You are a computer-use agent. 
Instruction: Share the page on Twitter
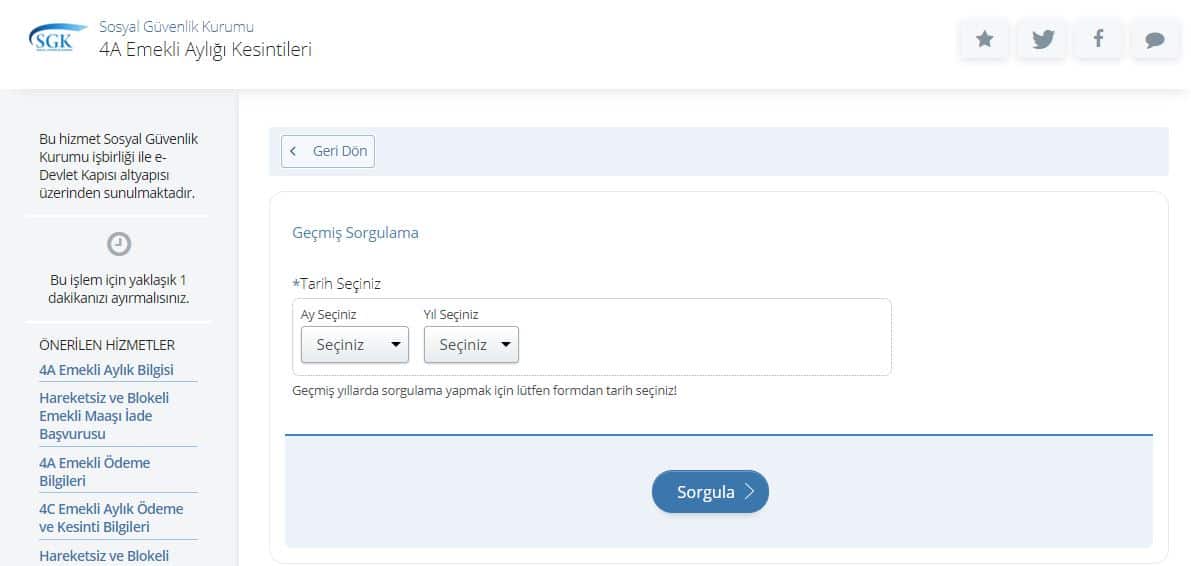coord(1043,39)
